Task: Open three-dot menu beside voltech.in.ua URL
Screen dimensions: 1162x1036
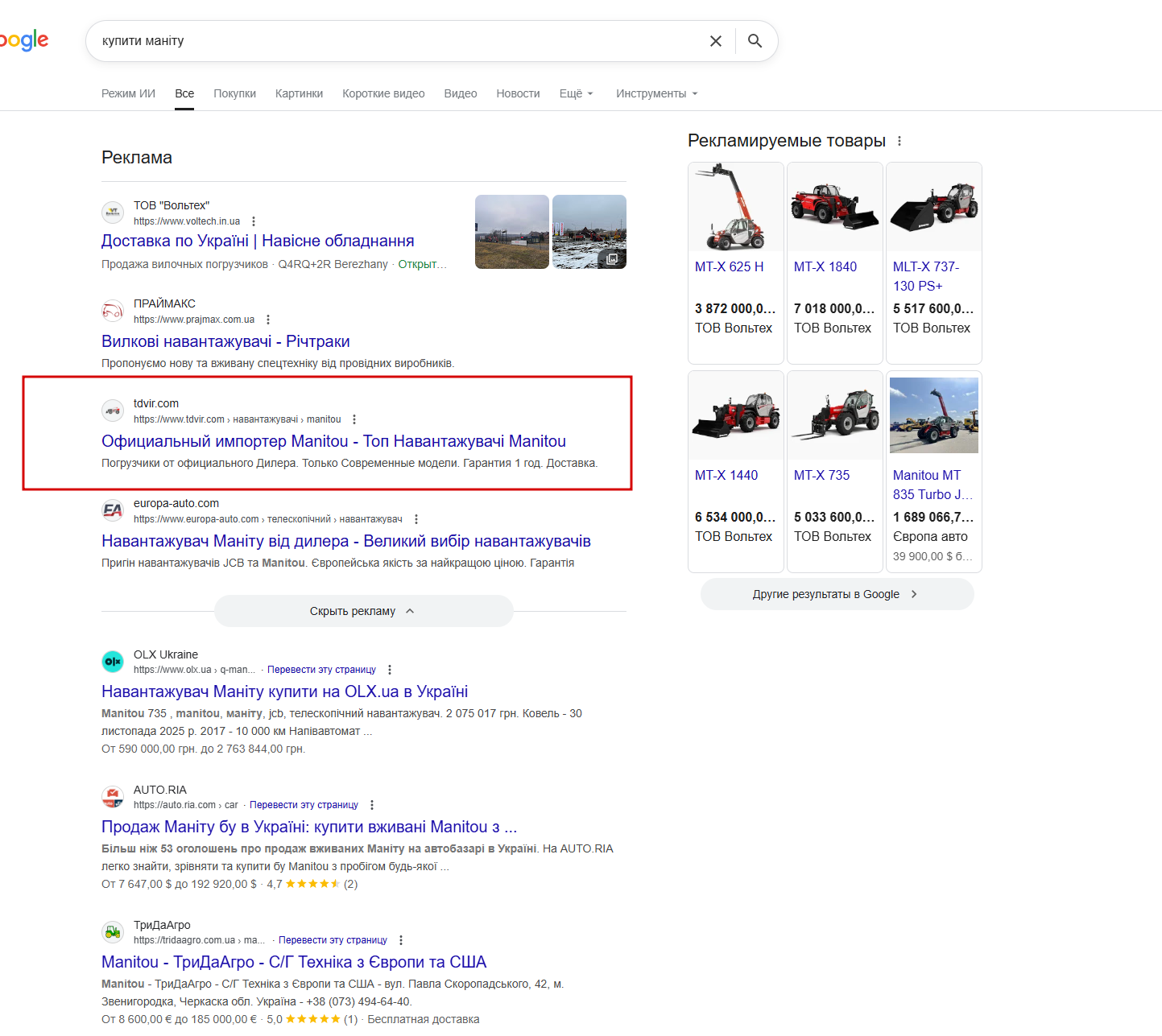Action: tap(254, 221)
